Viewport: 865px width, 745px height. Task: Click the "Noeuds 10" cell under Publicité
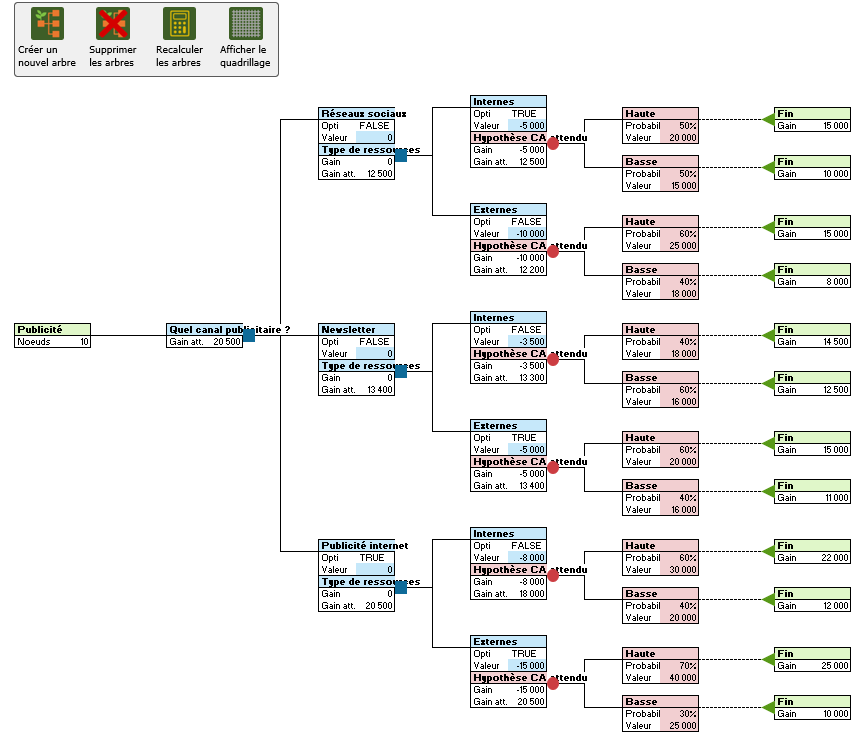pyautogui.click(x=50, y=340)
